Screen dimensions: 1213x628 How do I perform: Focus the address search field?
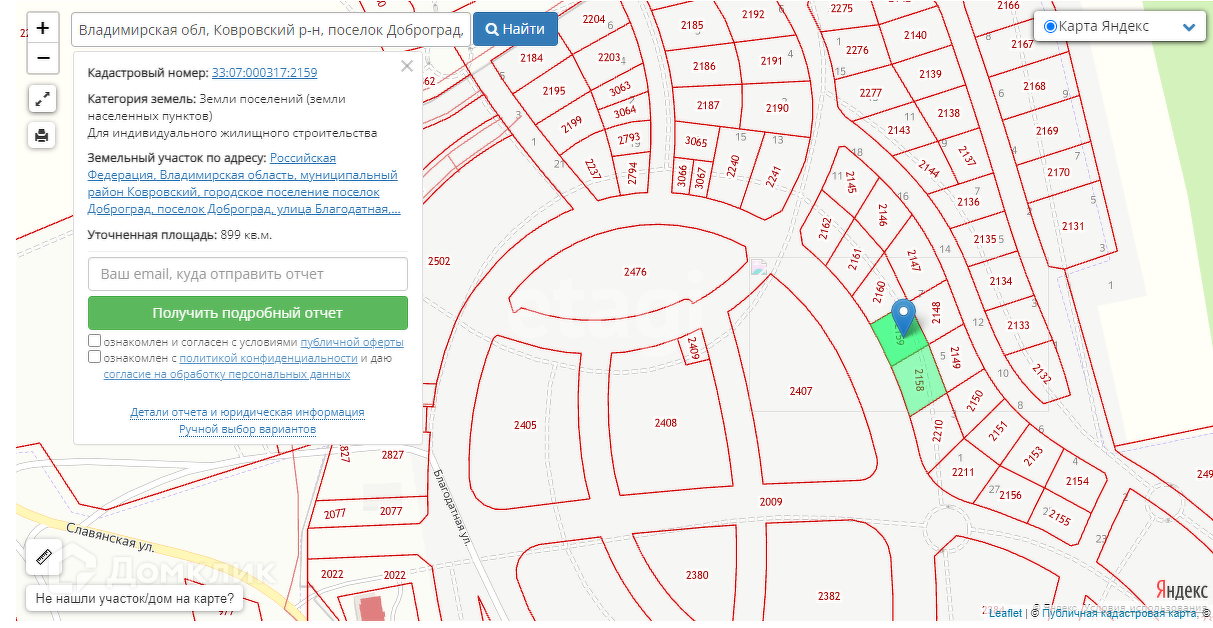[270, 29]
